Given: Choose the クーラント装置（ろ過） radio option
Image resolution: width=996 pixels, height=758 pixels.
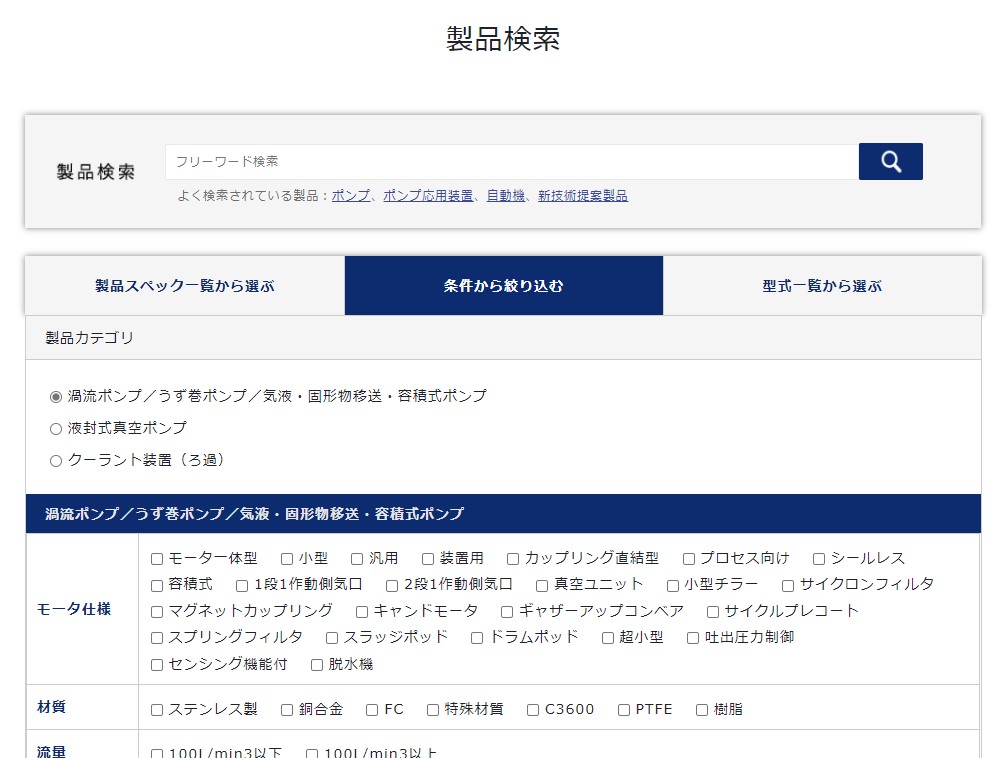Looking at the screenshot, I should click(56, 461).
